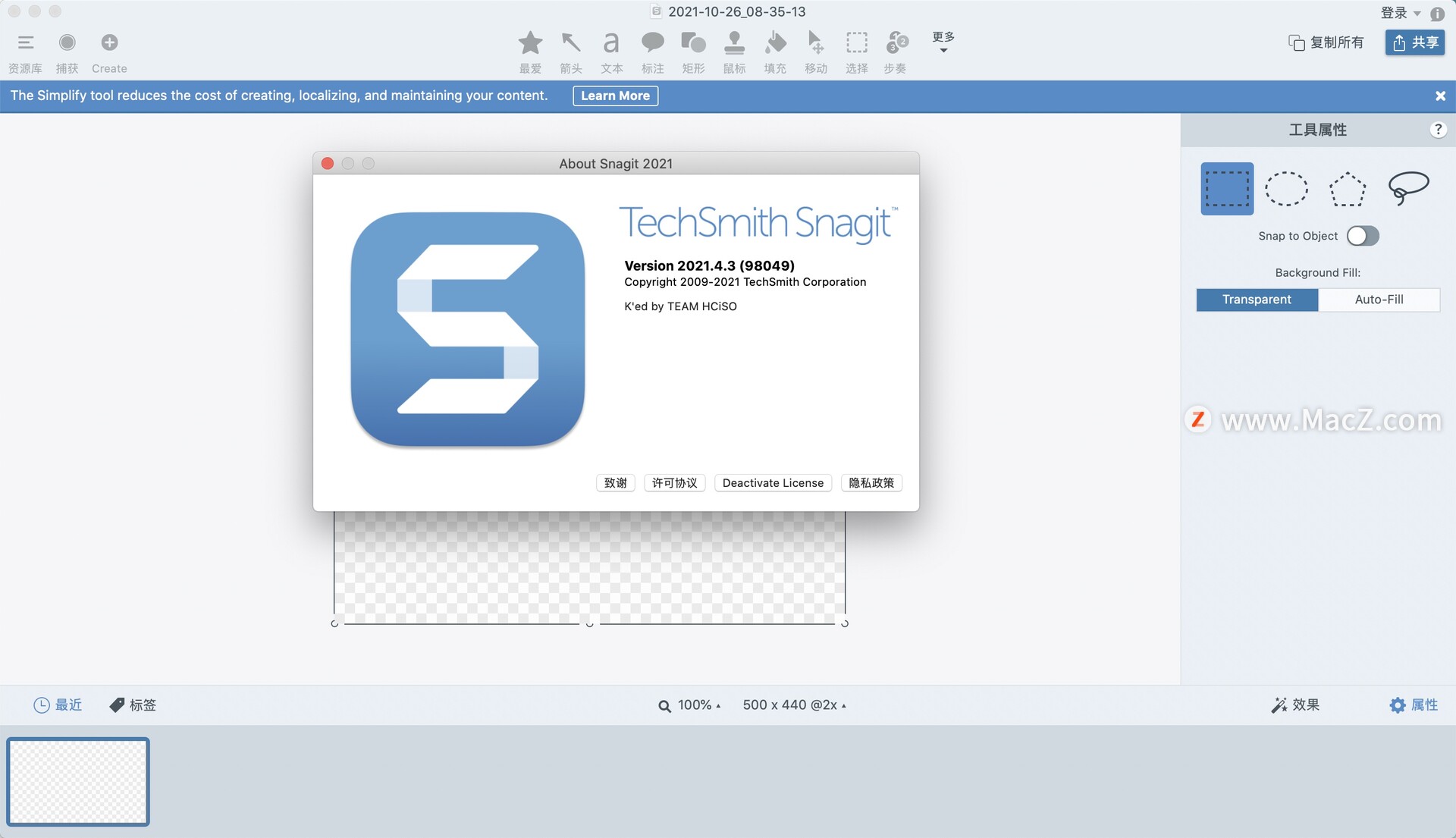Click the Share (共享) button

point(1415,42)
